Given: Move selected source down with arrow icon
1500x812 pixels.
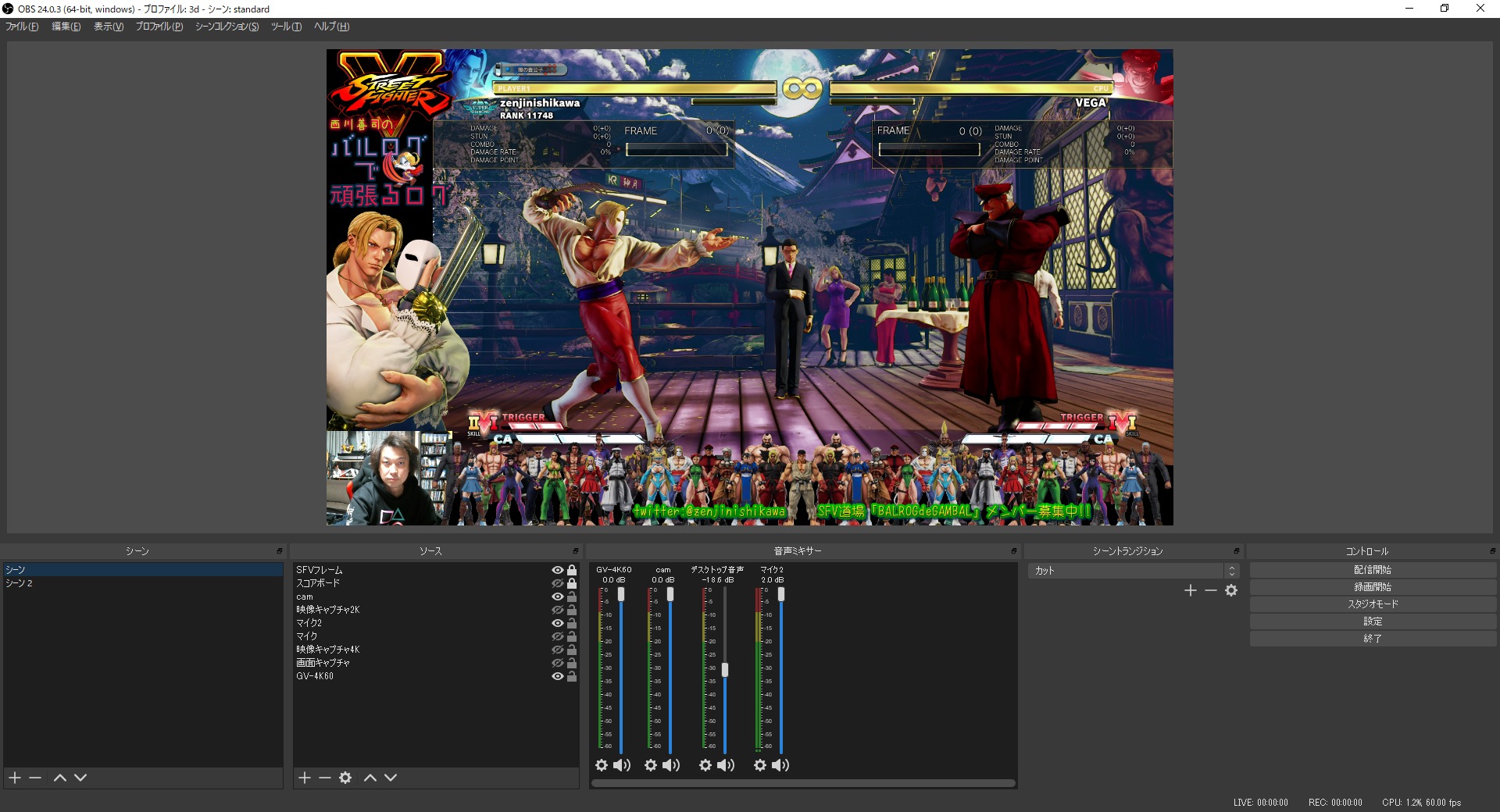Looking at the screenshot, I should click(x=391, y=778).
